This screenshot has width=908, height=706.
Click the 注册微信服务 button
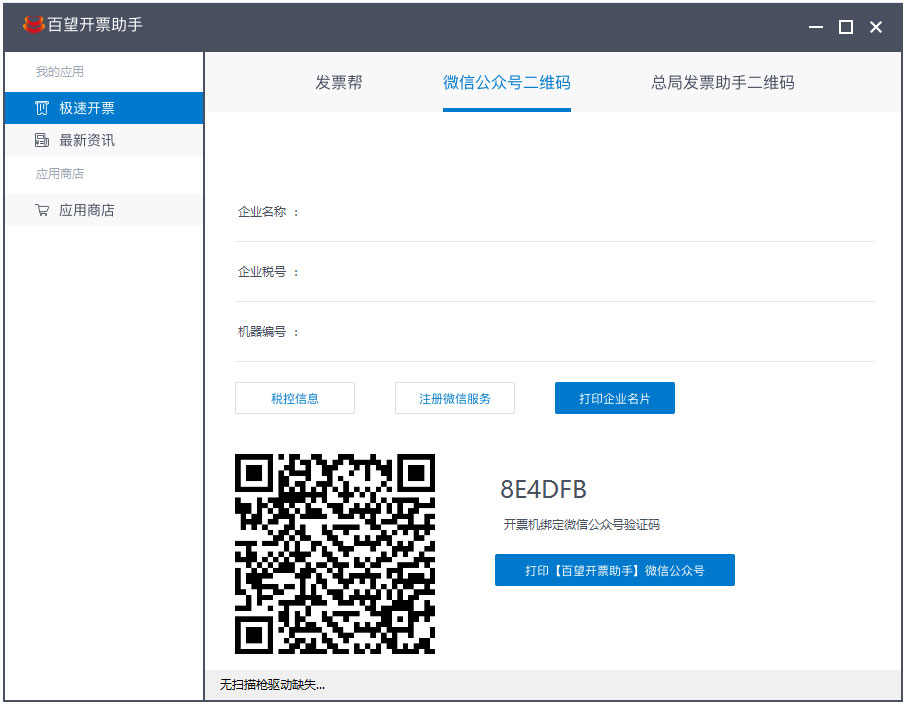455,398
